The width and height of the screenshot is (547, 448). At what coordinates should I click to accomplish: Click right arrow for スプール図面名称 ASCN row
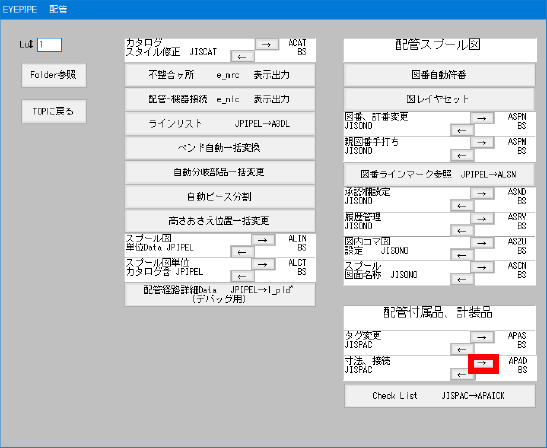coord(482,267)
